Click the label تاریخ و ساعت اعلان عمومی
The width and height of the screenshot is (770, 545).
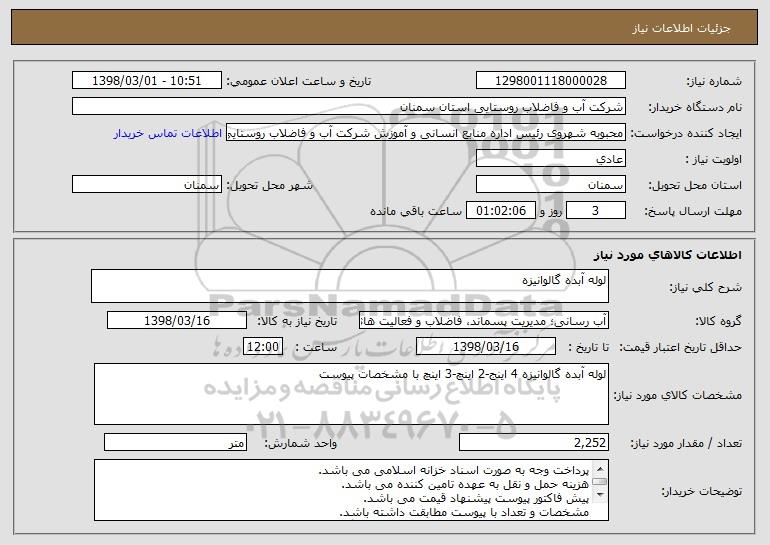[299, 81]
